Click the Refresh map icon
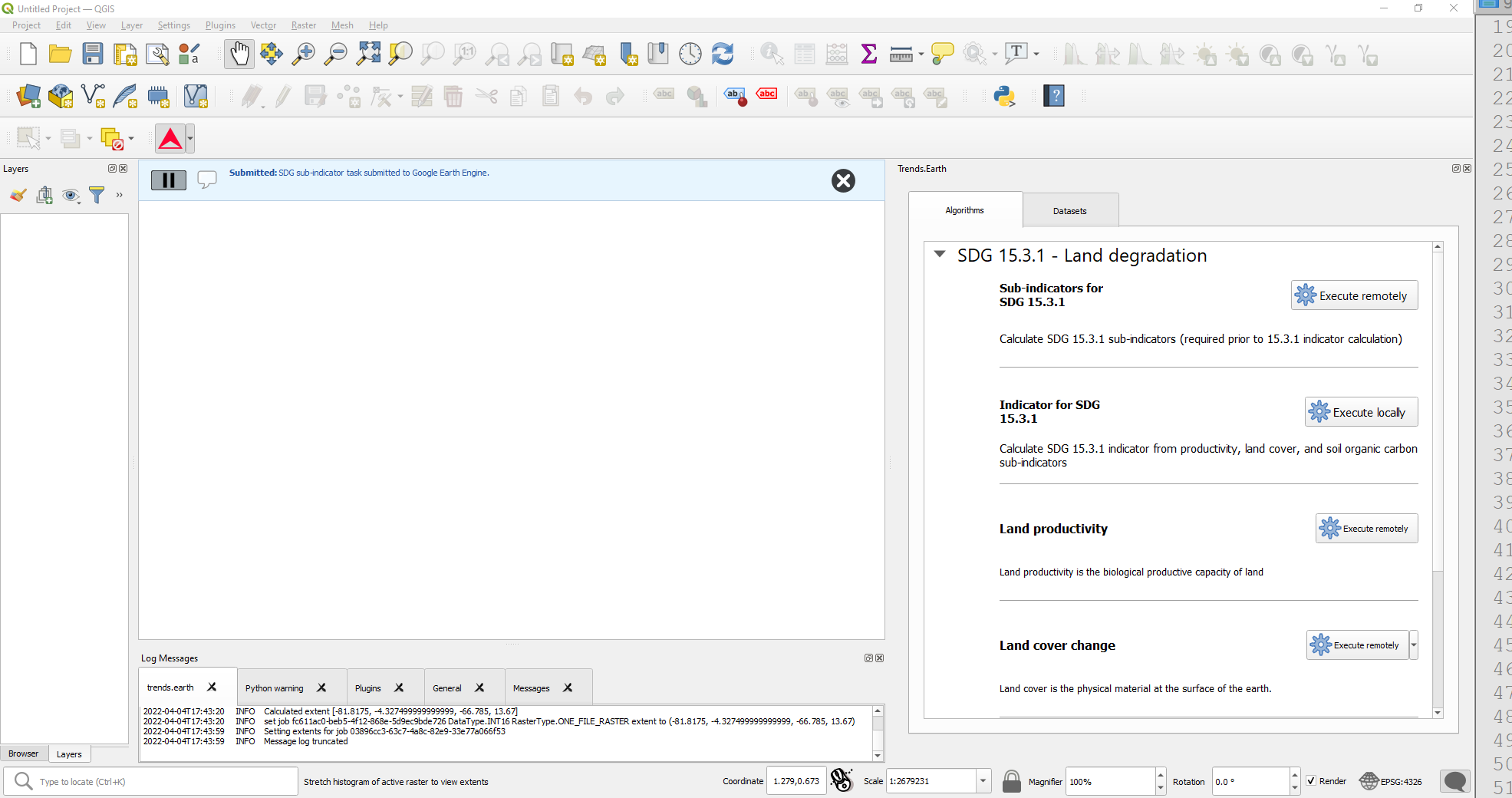The width and height of the screenshot is (1512, 798). pyautogui.click(x=723, y=54)
